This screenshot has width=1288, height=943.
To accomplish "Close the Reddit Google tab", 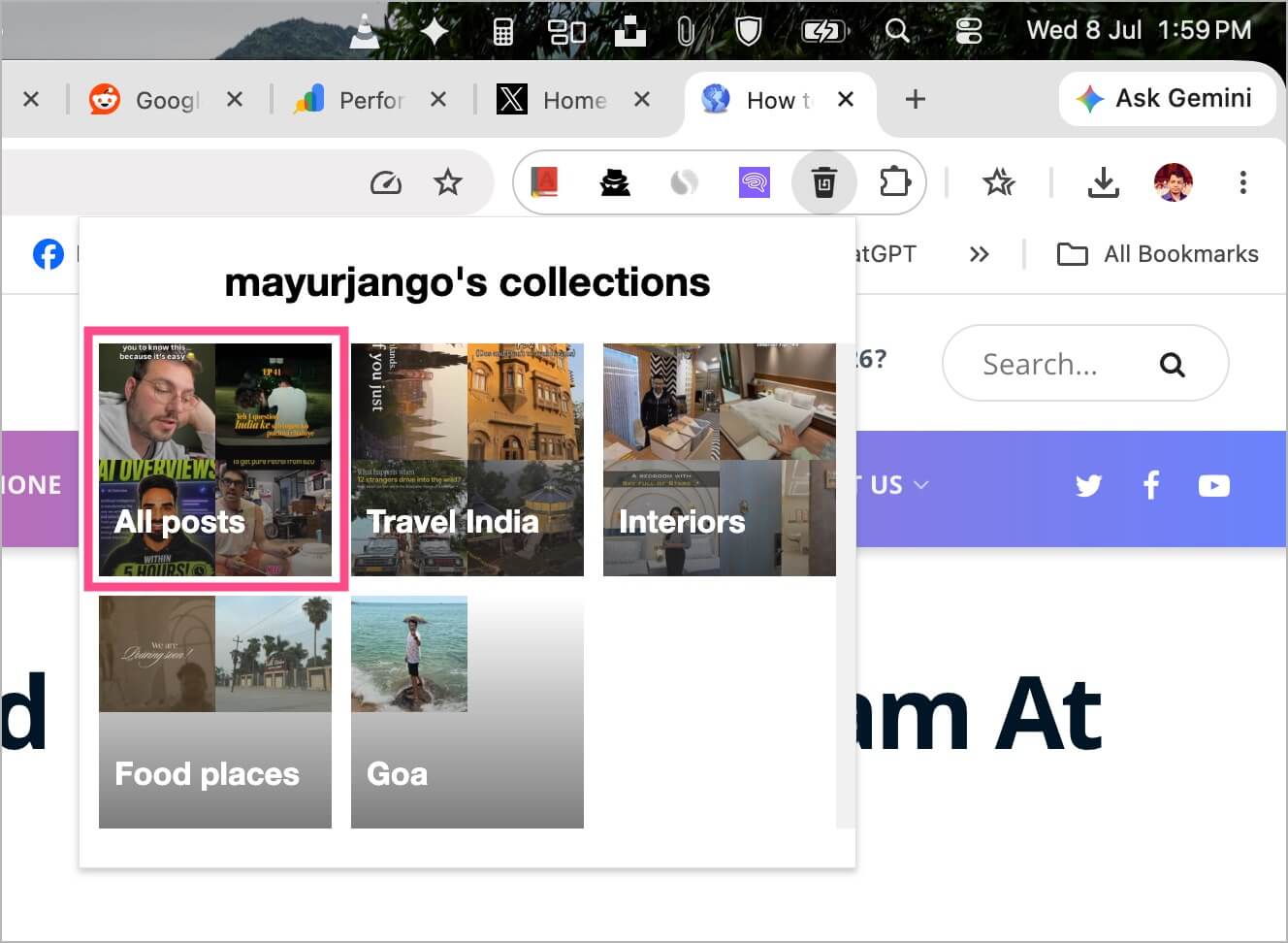I will (x=234, y=99).
